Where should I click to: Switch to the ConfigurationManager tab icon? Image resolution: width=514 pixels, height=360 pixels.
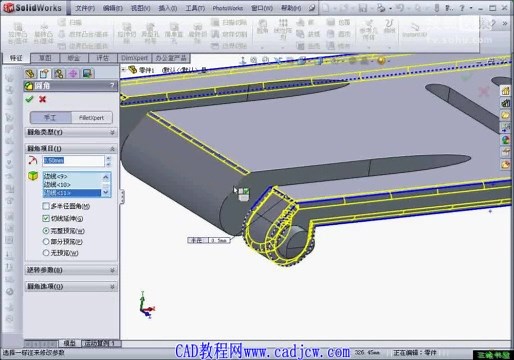pyautogui.click(x=59, y=73)
